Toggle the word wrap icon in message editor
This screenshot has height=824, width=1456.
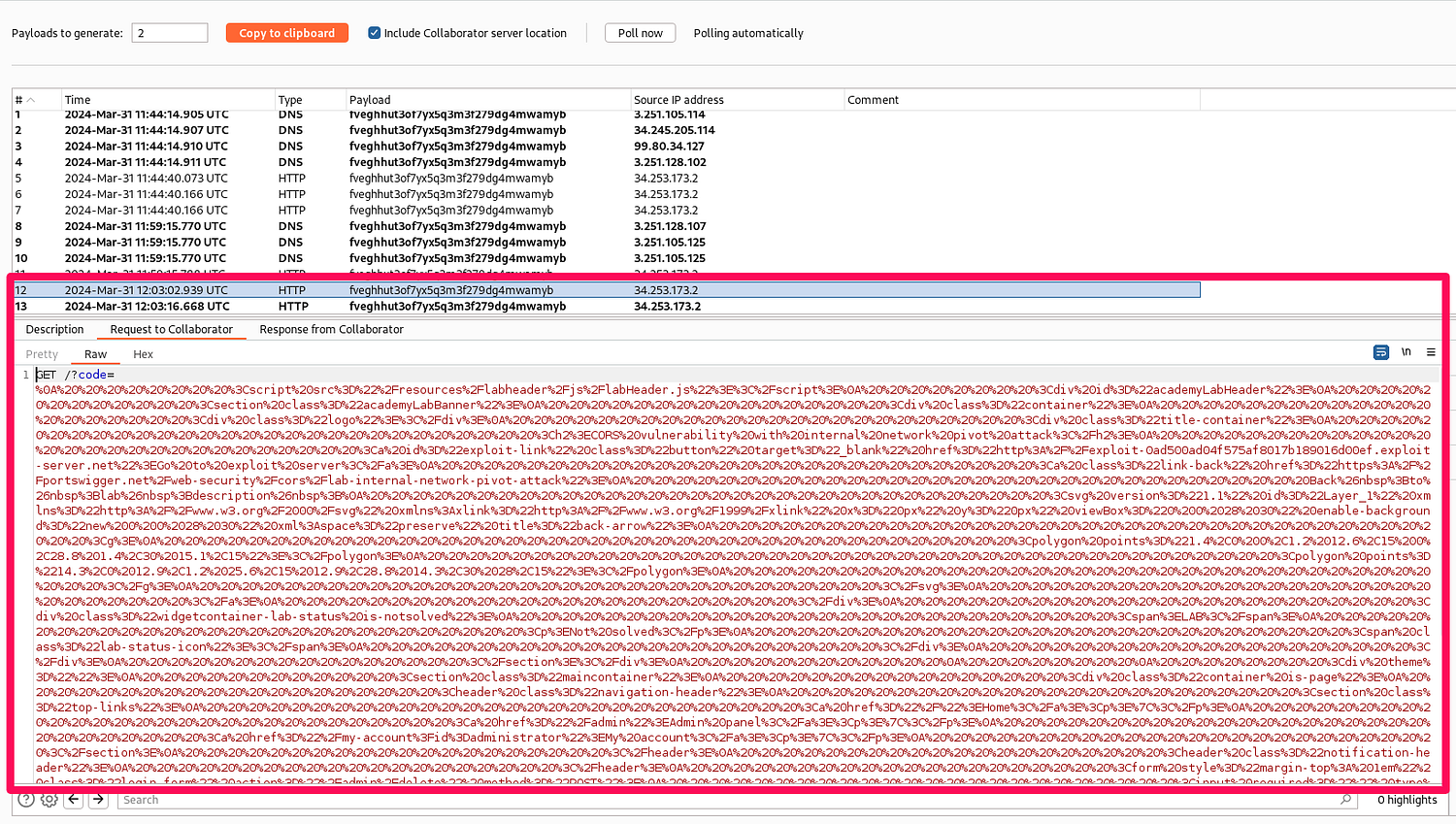(x=1380, y=352)
